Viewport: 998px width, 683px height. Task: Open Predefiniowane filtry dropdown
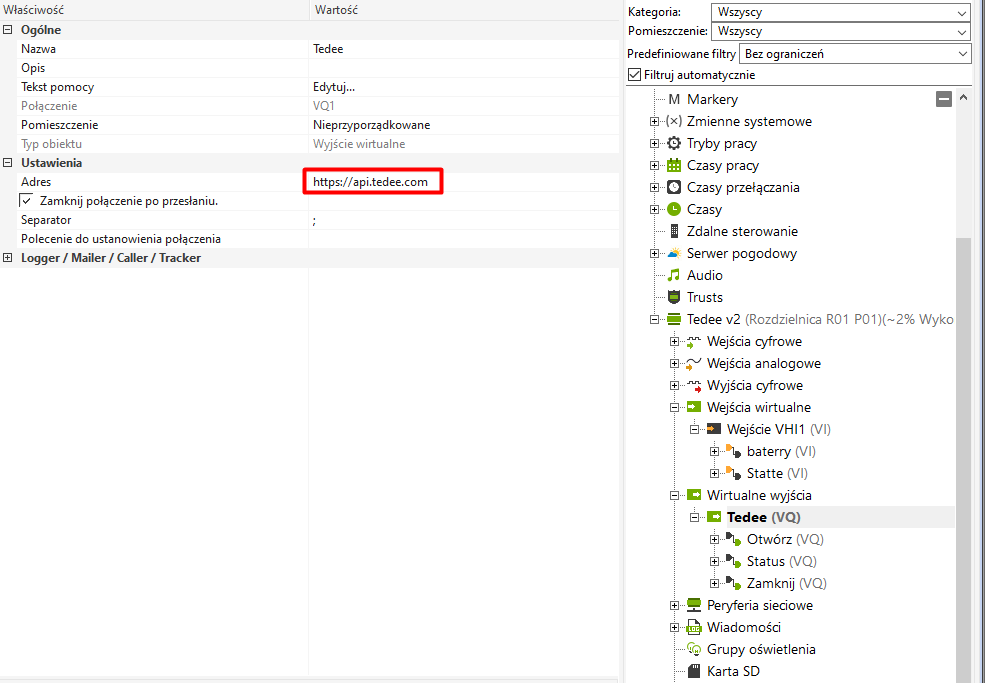coord(855,53)
